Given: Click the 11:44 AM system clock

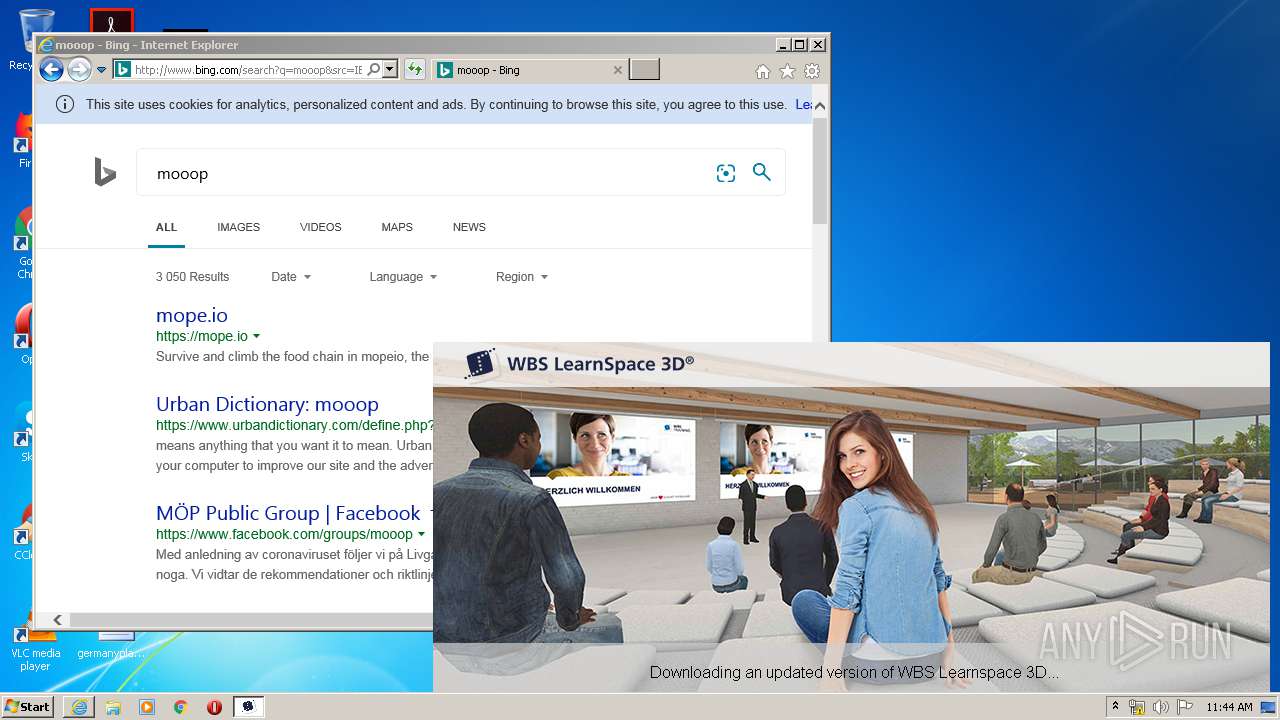Looking at the screenshot, I should (1229, 707).
